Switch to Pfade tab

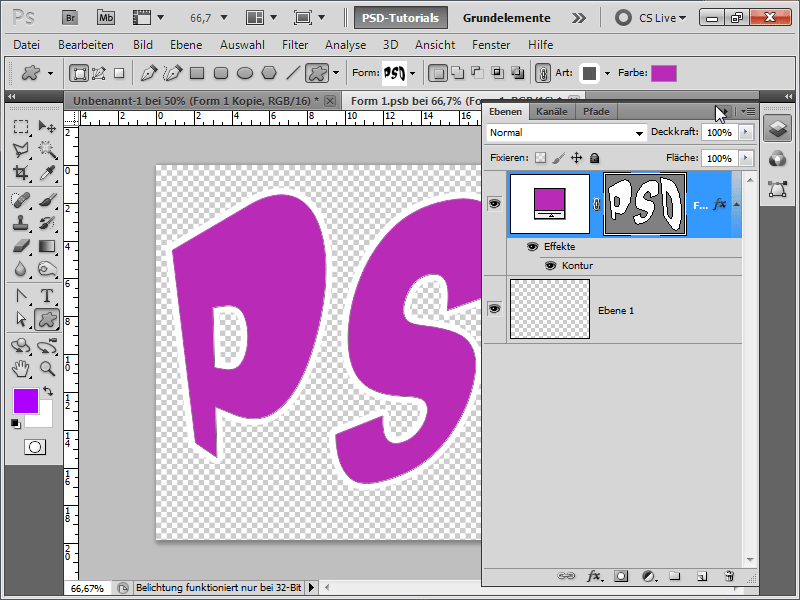(596, 111)
